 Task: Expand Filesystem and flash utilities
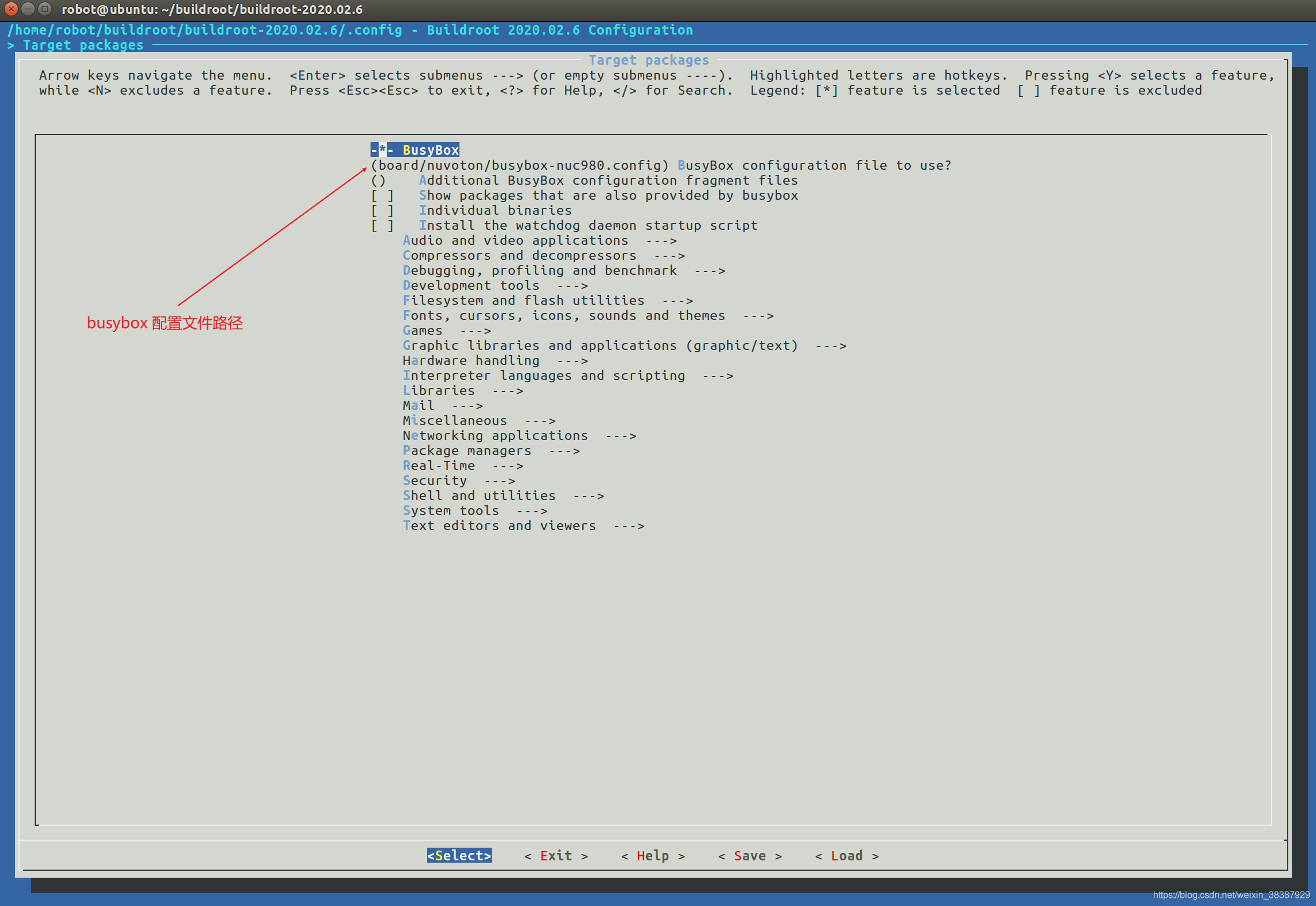(548, 300)
